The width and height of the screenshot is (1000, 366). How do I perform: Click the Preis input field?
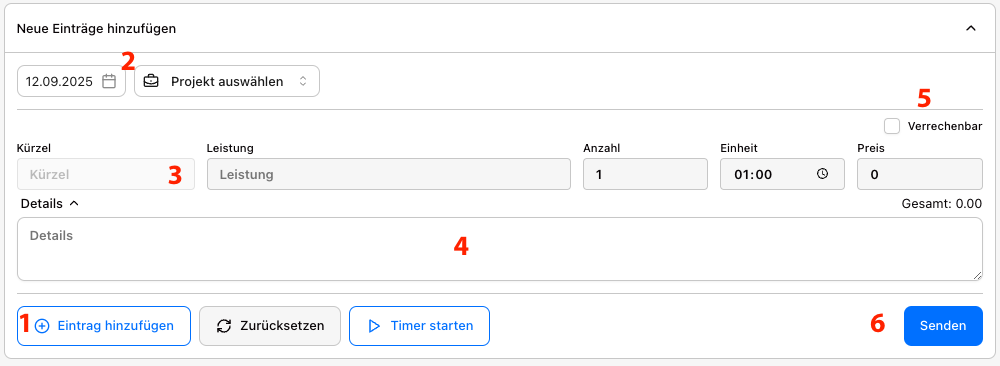coord(920,174)
